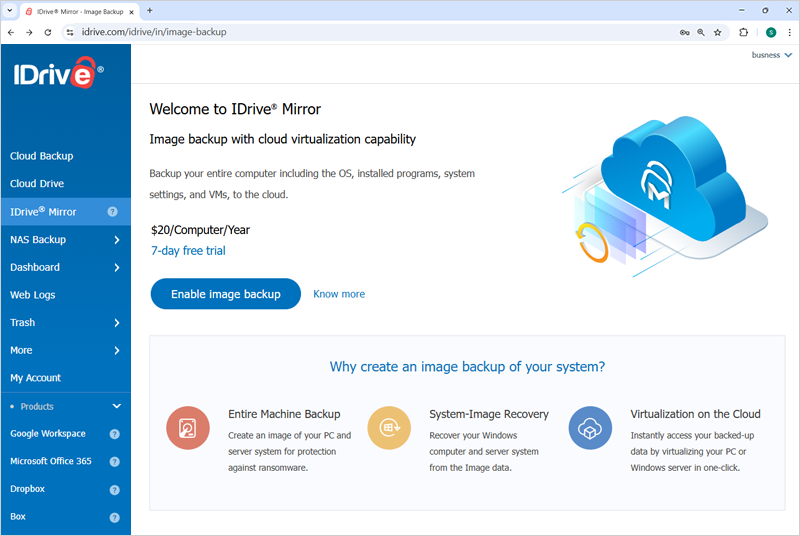This screenshot has height=536, width=800.
Task: Open the business account dropdown
Action: (771, 55)
